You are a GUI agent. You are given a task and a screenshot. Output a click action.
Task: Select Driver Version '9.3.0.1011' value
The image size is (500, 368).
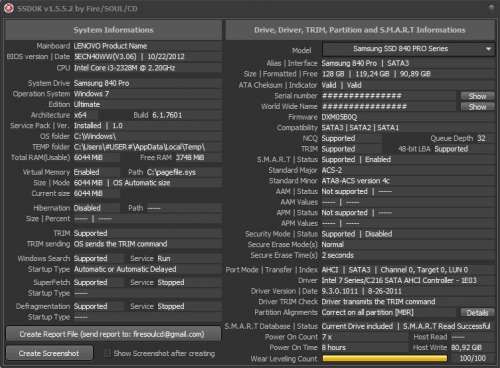[x=340, y=291]
